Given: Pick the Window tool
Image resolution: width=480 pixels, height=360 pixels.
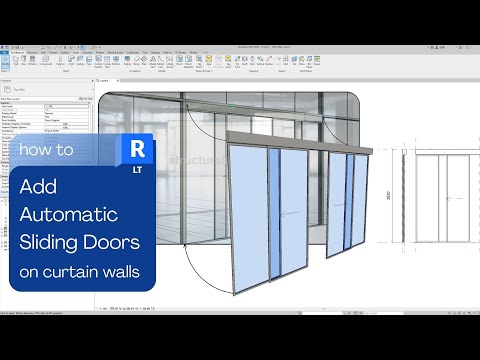Looking at the screenshot, I should pos(32,60).
